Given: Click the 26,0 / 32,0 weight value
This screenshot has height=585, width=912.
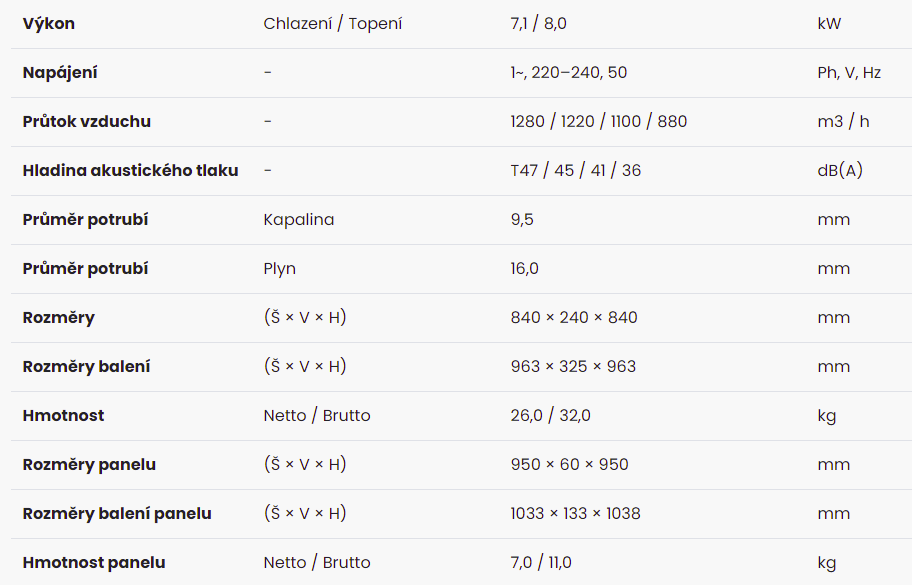Looking at the screenshot, I should click(551, 416).
